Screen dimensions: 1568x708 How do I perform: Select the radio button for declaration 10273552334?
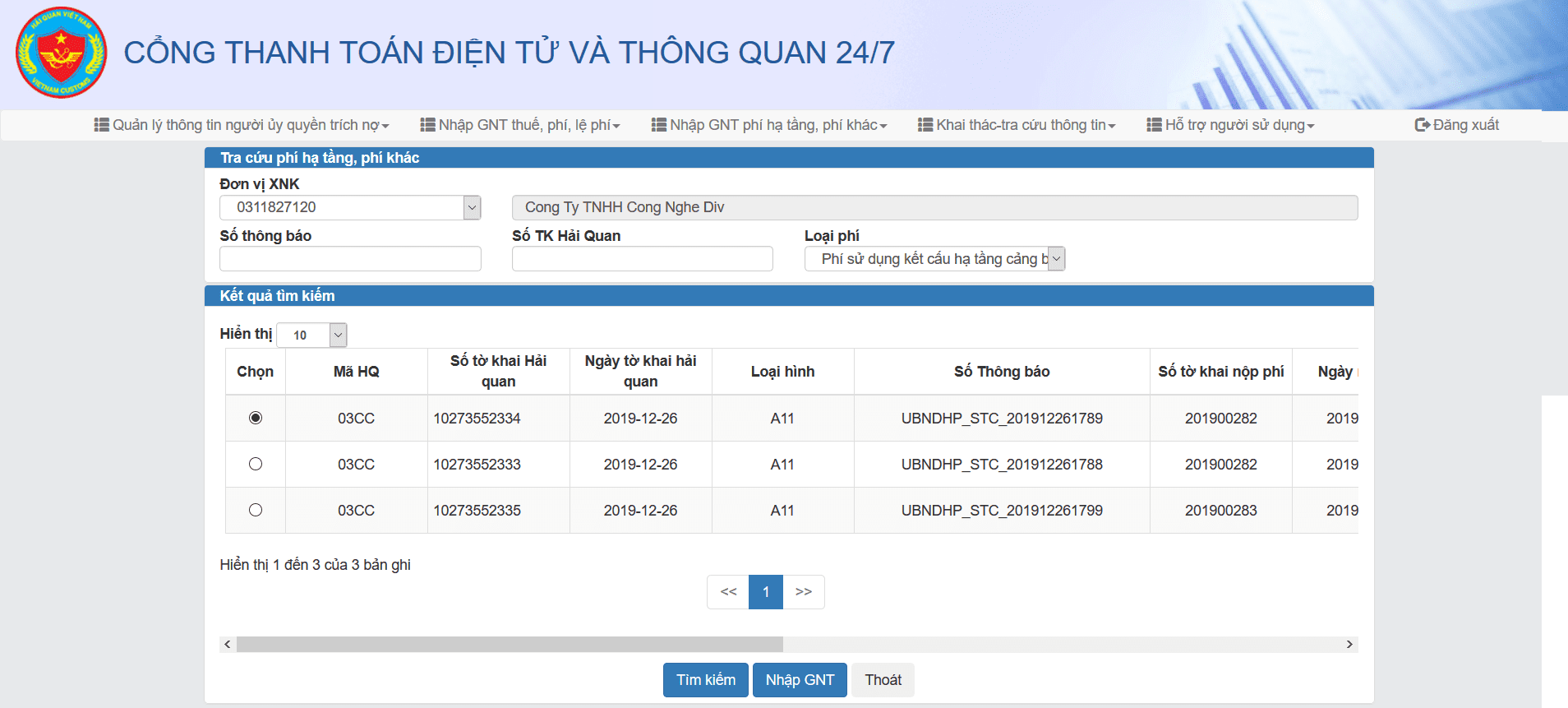(256, 418)
